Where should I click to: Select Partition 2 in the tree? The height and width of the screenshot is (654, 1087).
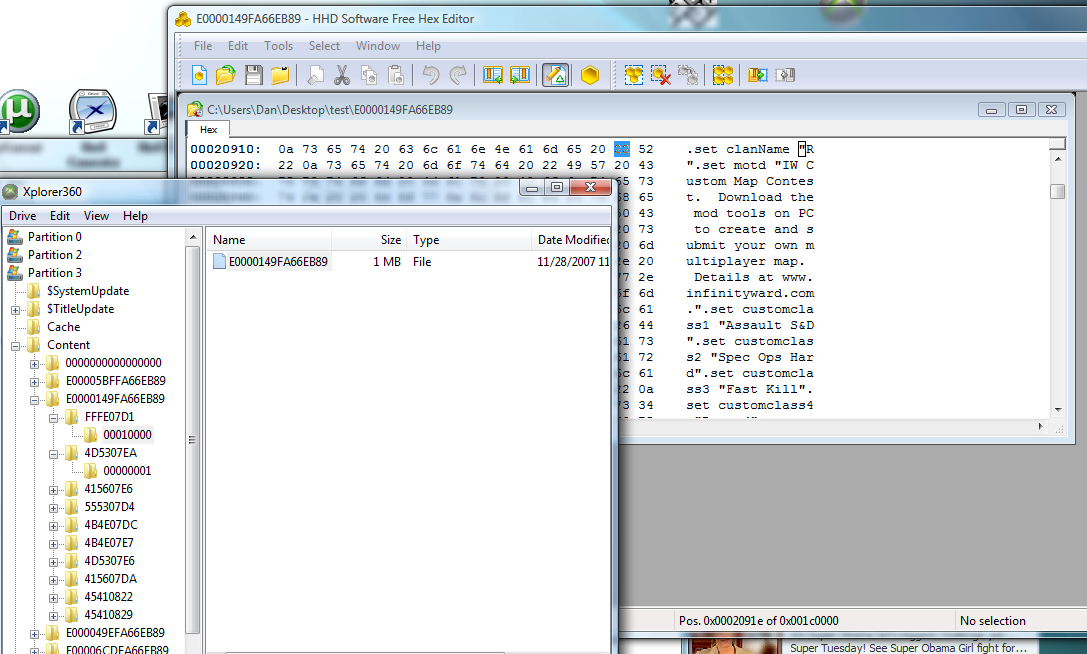pos(54,255)
